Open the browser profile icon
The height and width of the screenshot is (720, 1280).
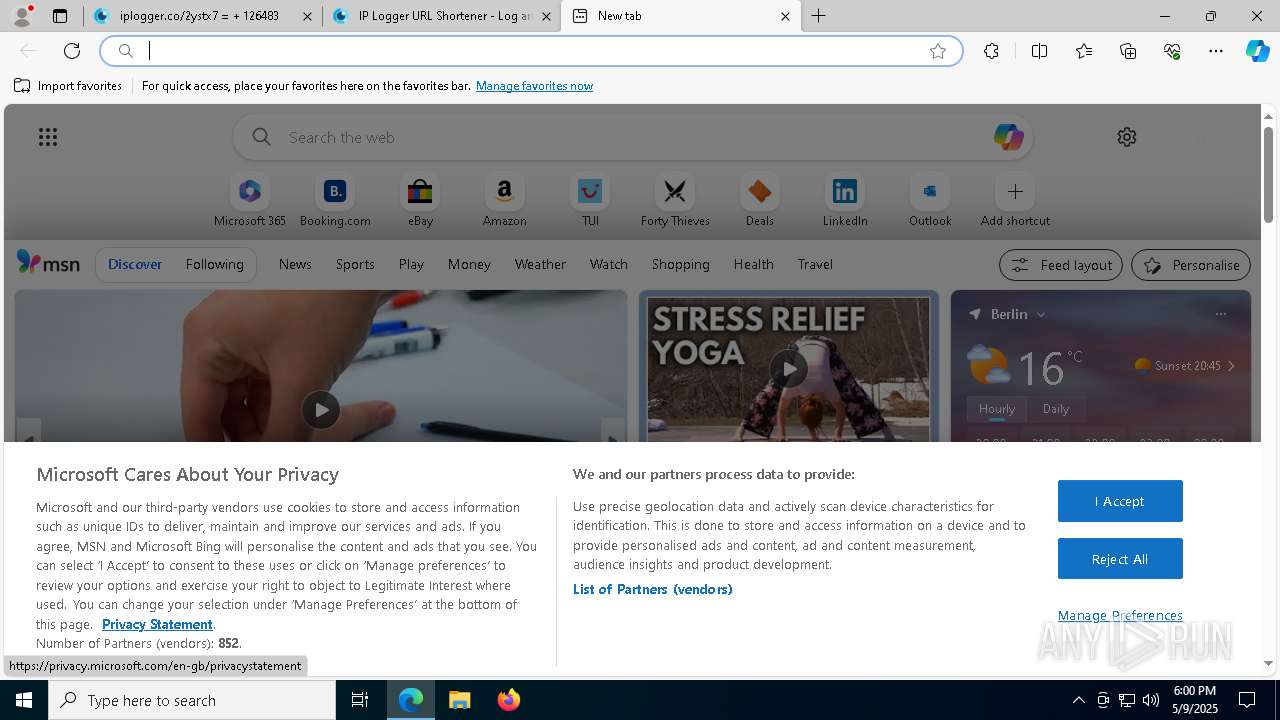click(21, 16)
